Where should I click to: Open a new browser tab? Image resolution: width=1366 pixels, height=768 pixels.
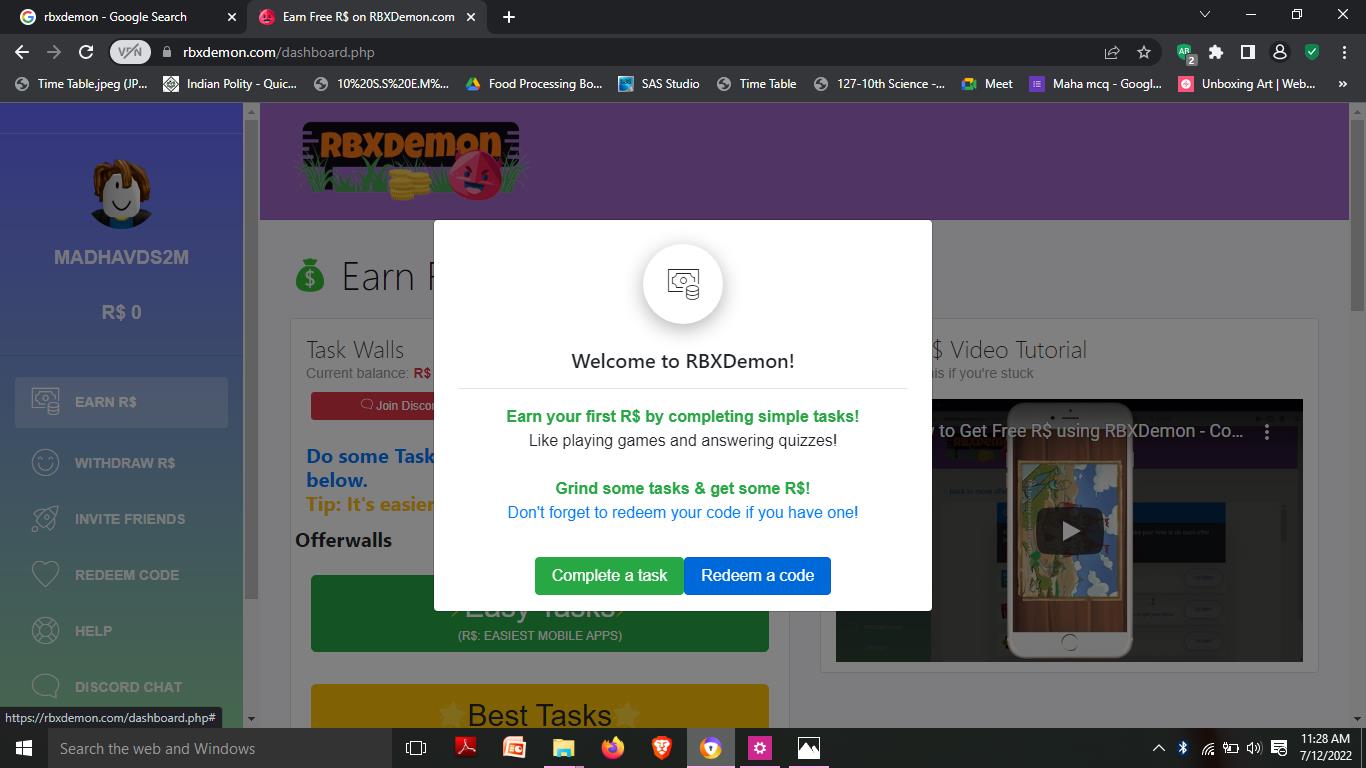pyautogui.click(x=508, y=17)
